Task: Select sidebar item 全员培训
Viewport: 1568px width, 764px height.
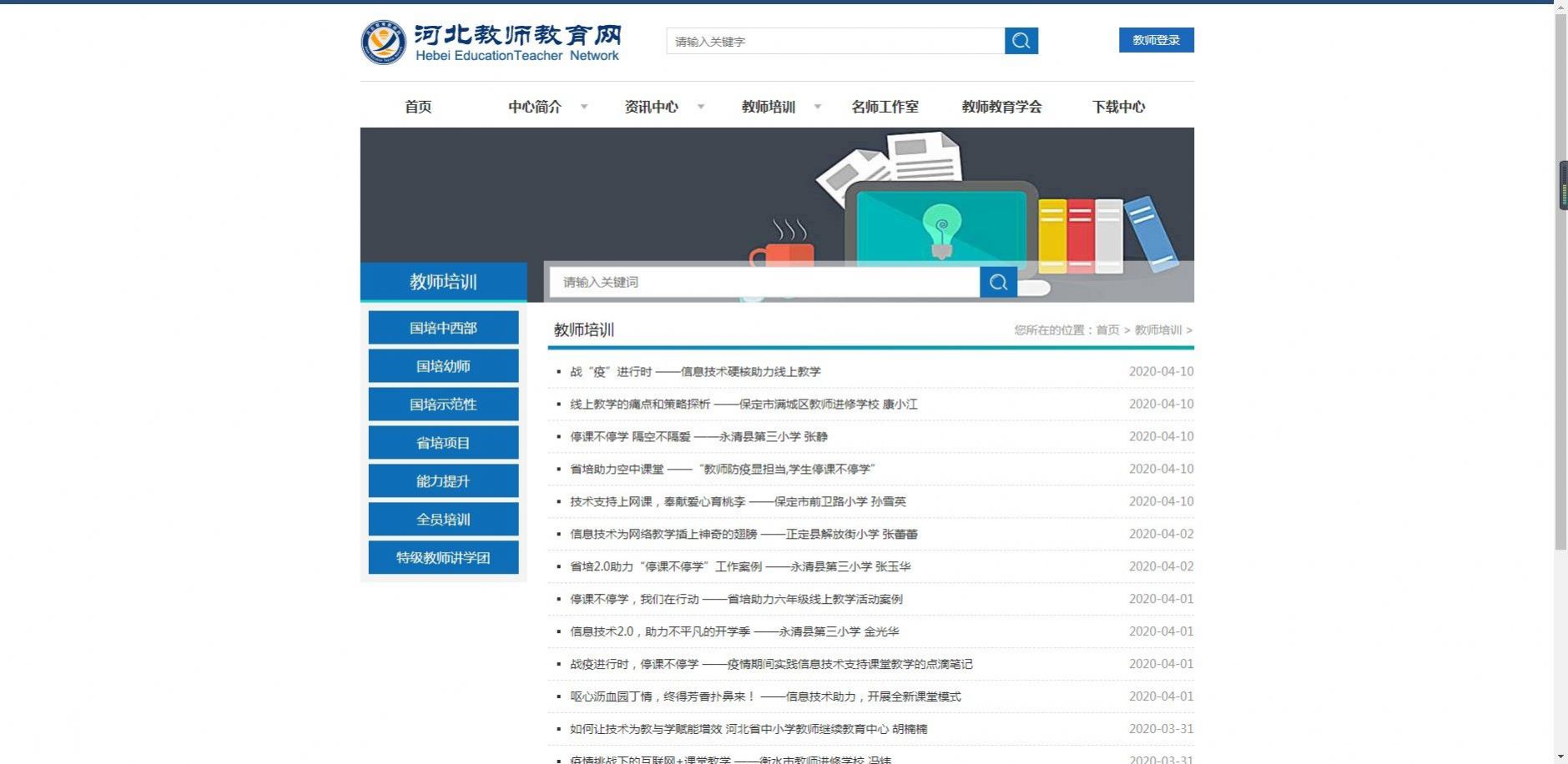Action: click(443, 519)
